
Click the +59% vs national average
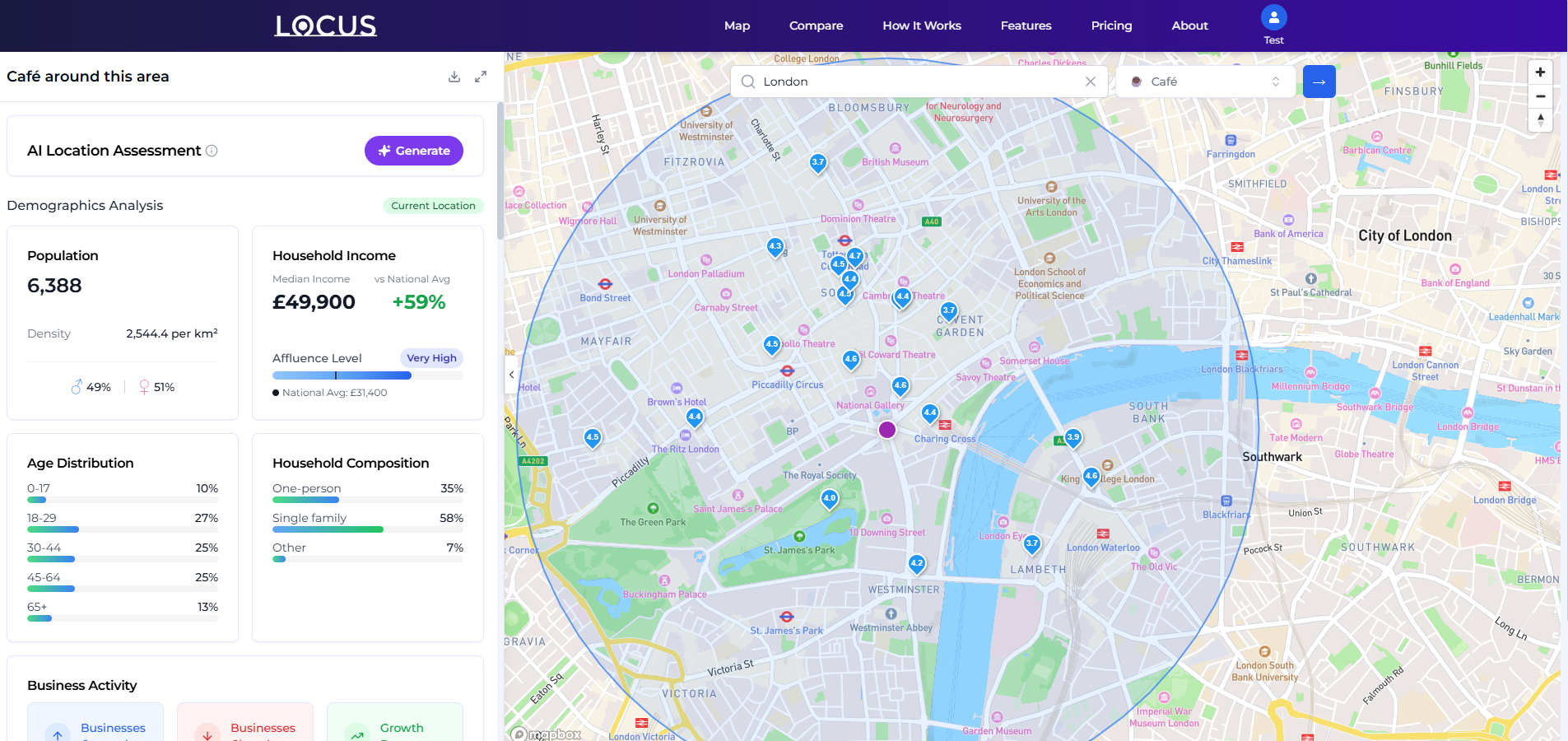coord(419,302)
